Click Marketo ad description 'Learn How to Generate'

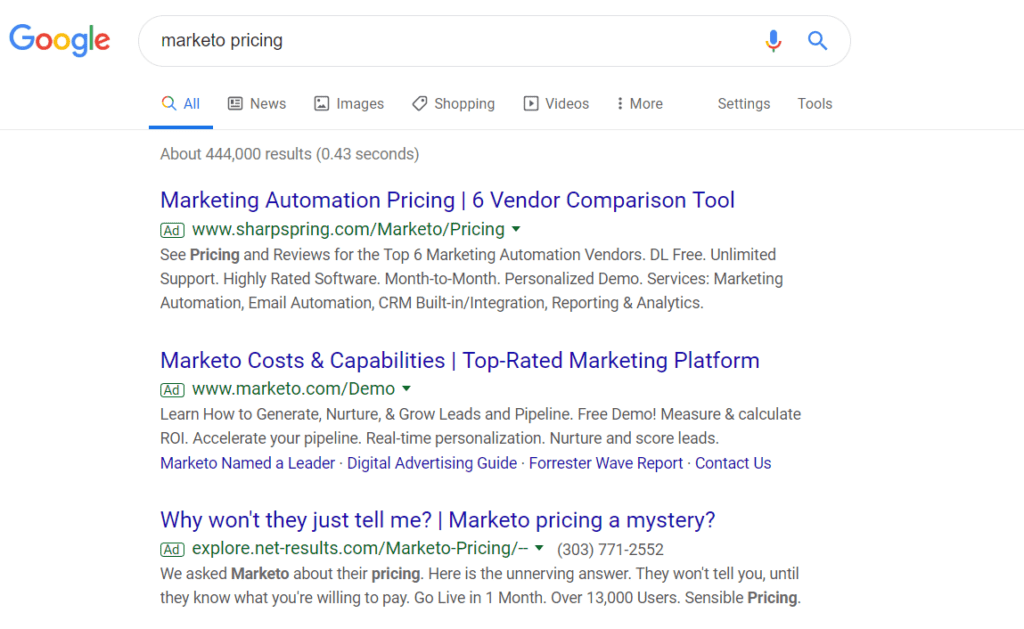[480, 426]
